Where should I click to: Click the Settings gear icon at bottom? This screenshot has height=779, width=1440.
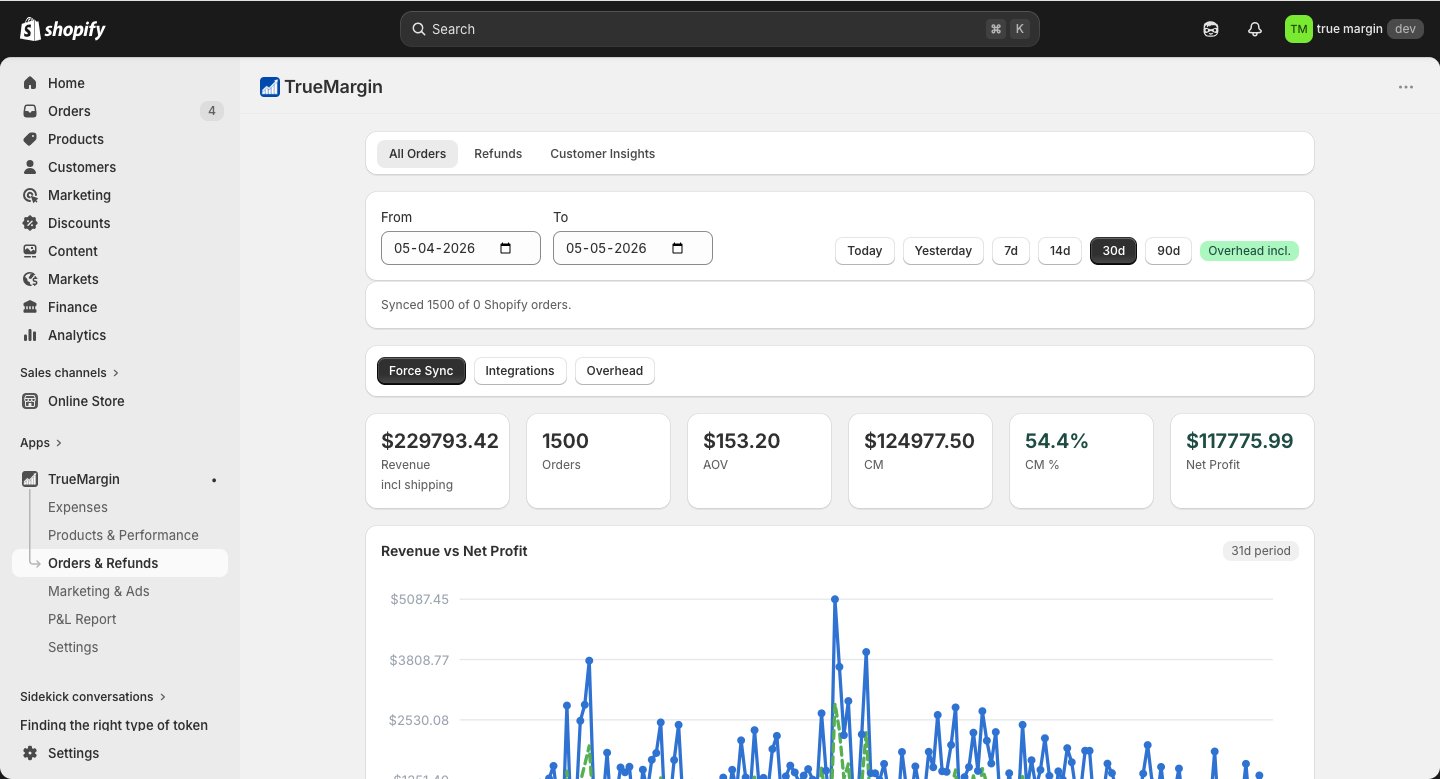[x=30, y=753]
